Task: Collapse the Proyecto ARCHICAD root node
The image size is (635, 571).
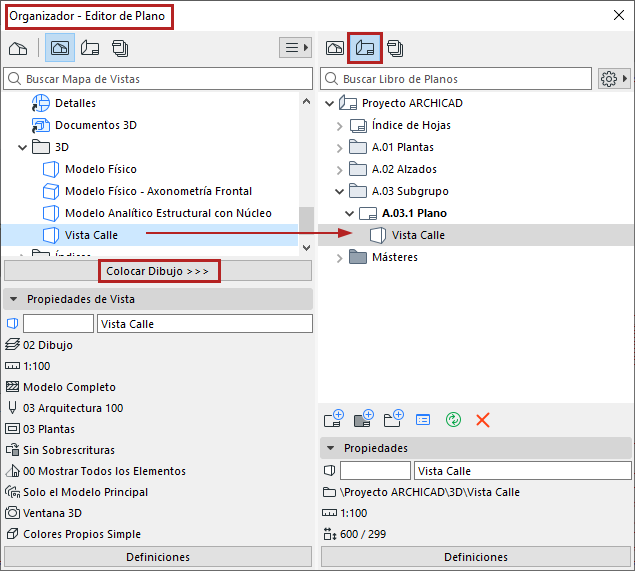Action: click(330, 104)
